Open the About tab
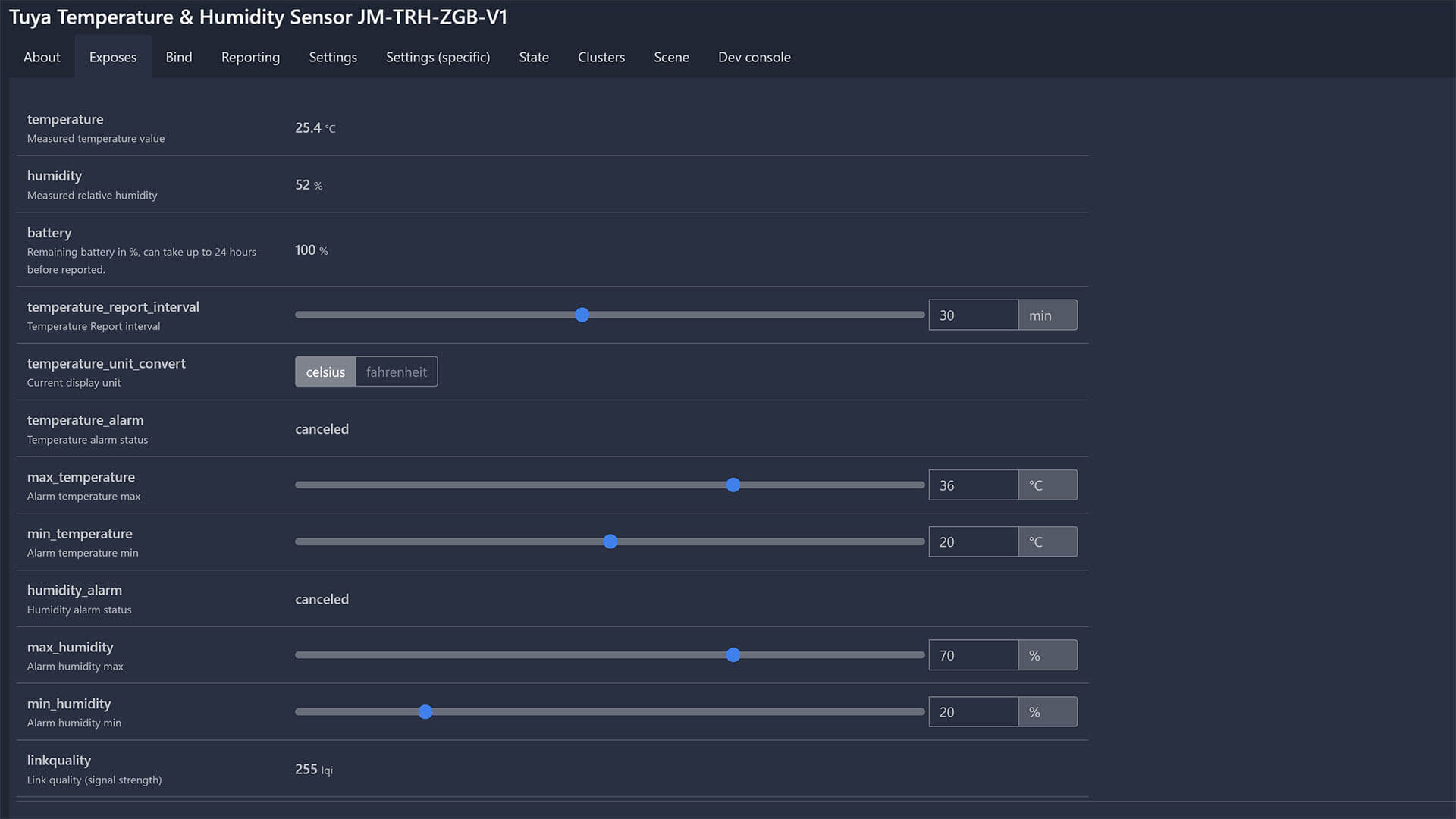 pyautogui.click(x=42, y=57)
